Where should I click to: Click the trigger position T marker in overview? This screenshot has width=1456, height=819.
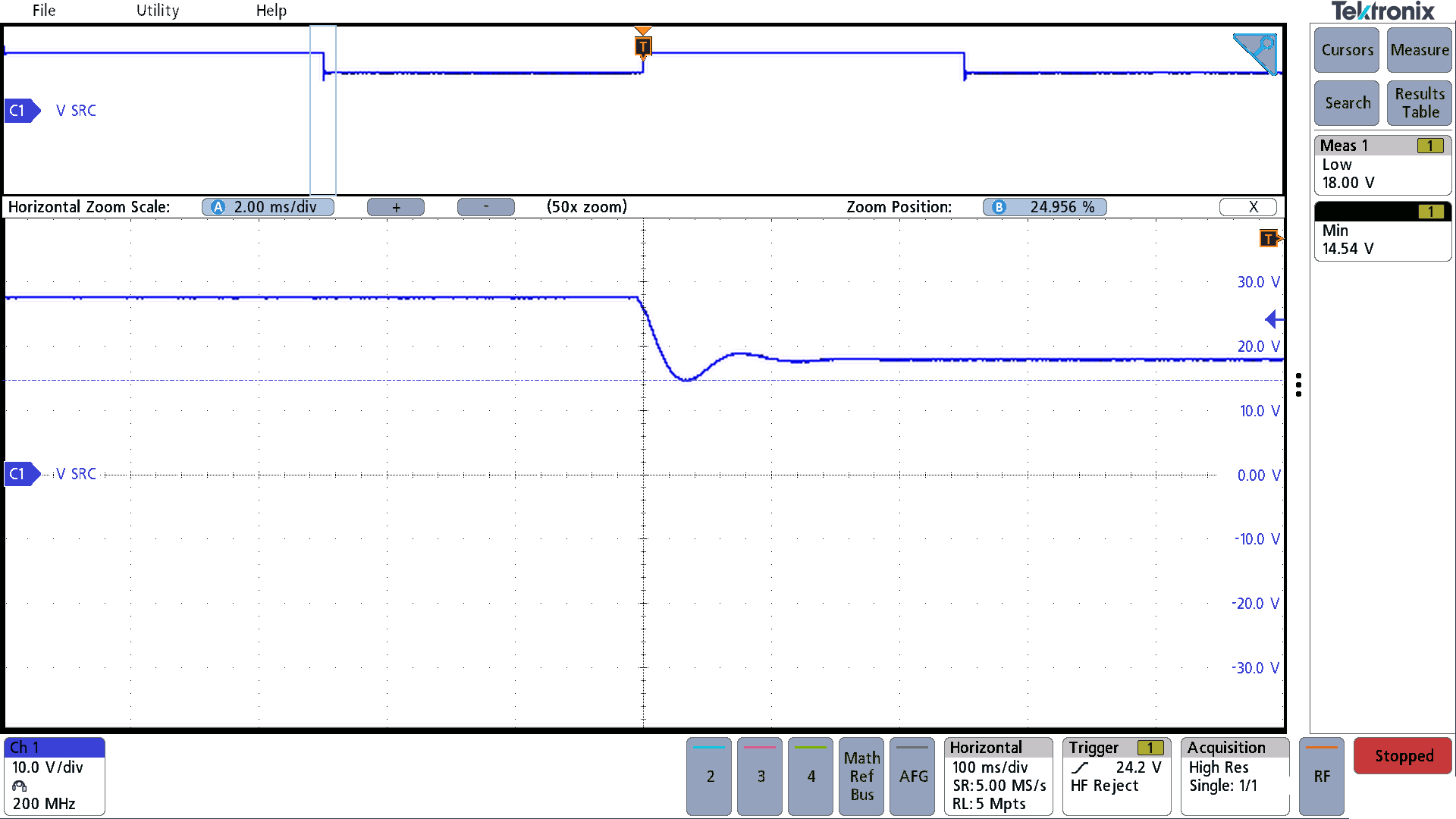(643, 46)
